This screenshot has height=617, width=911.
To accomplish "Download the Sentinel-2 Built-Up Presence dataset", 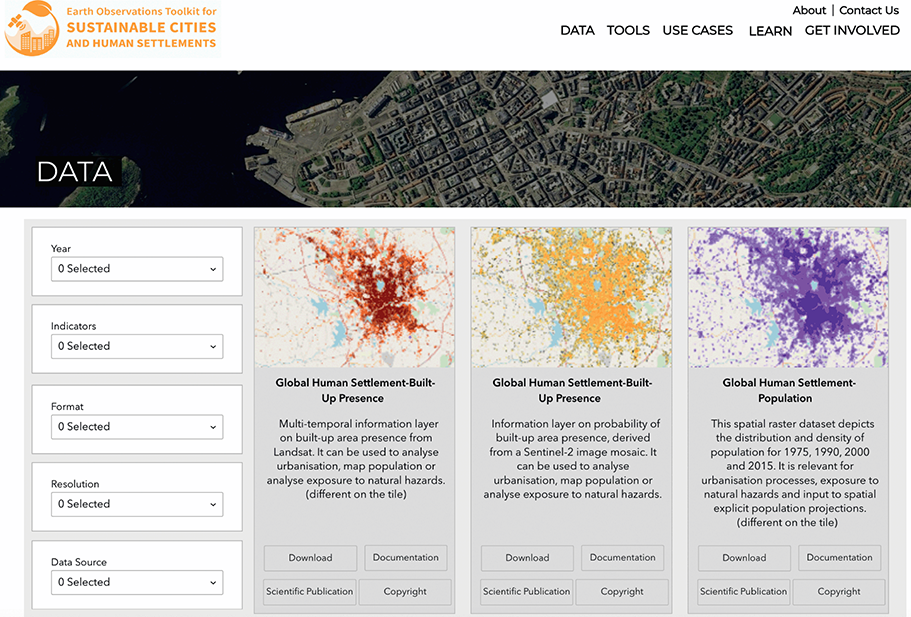I will tap(527, 558).
